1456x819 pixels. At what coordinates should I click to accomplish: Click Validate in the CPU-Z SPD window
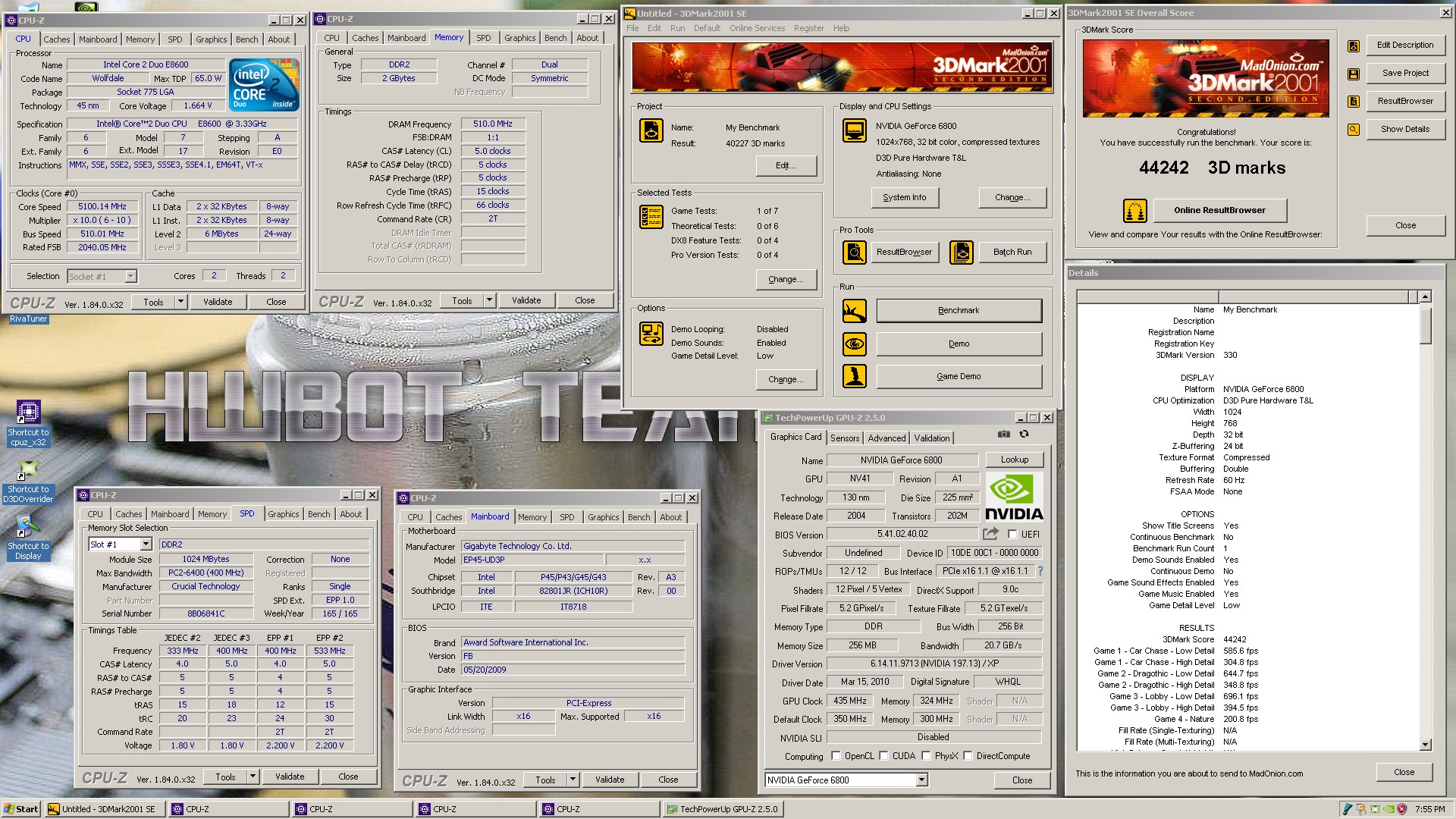290,777
